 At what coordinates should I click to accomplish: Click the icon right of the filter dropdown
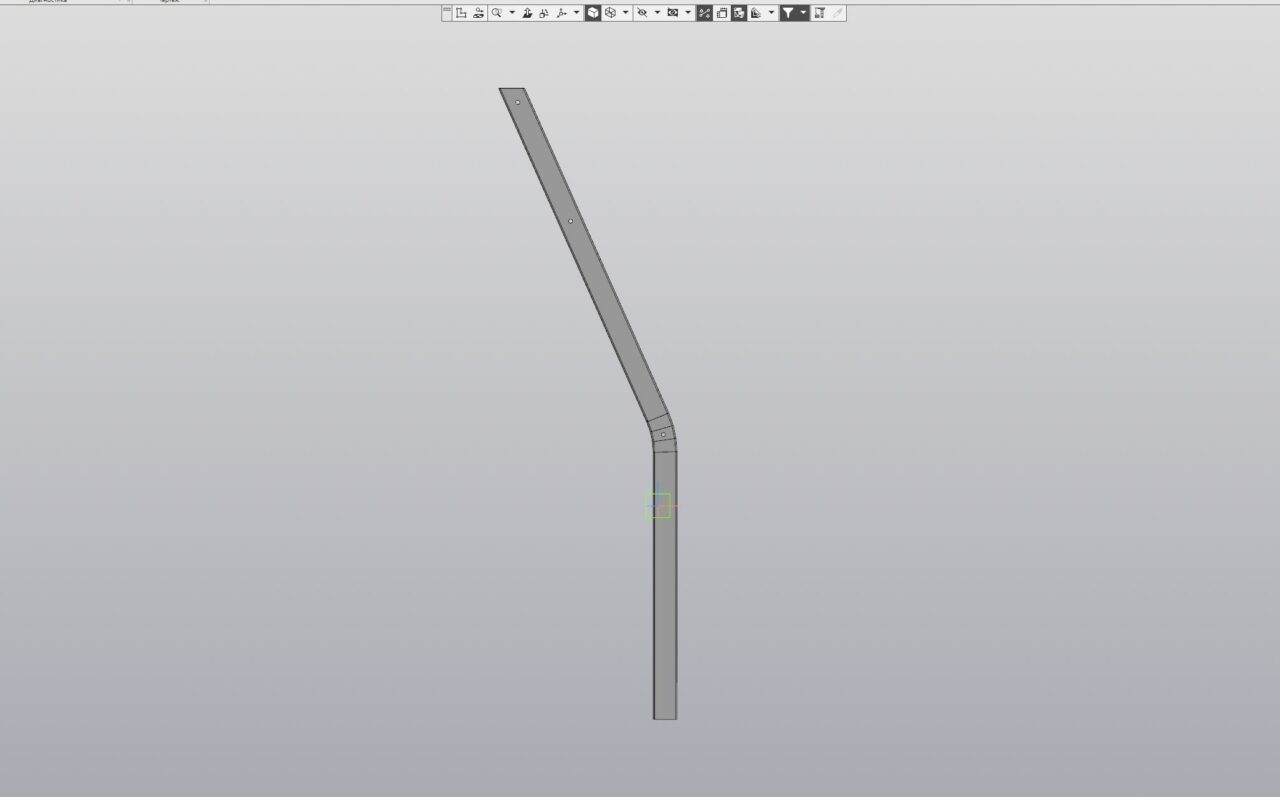pos(820,13)
